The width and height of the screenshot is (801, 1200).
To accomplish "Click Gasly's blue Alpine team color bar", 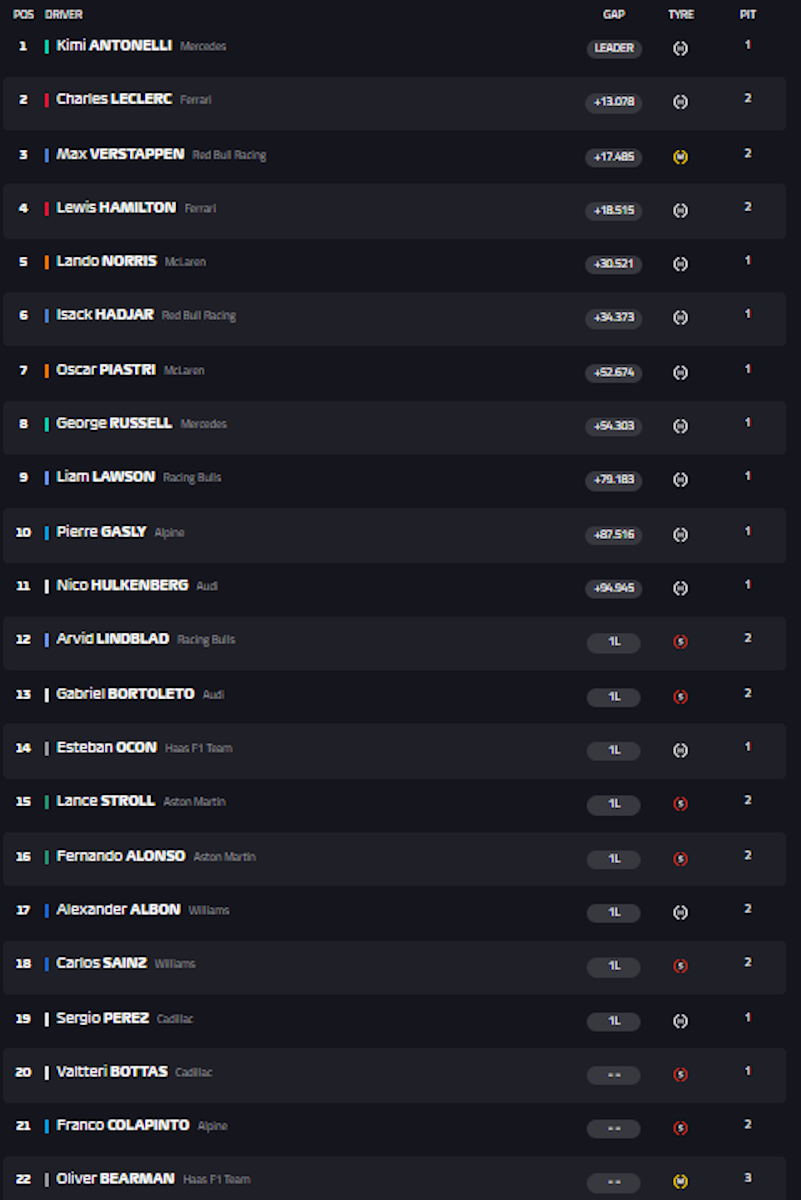I will point(47,533).
